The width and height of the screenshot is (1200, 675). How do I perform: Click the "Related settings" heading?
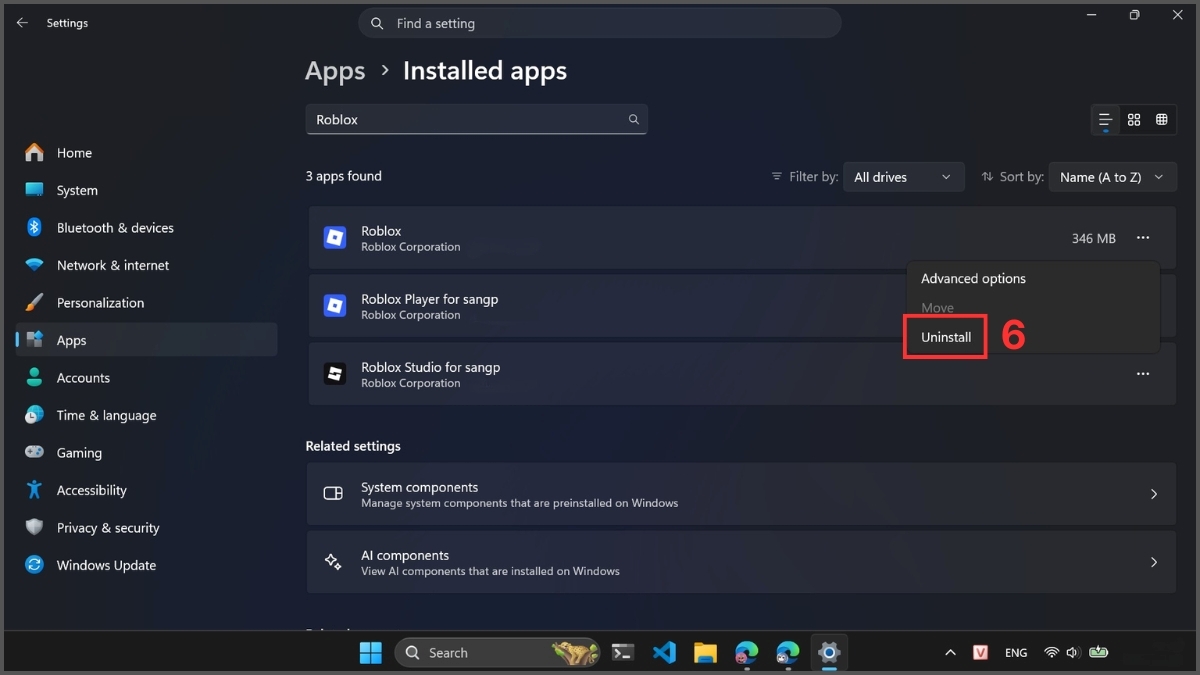(353, 446)
